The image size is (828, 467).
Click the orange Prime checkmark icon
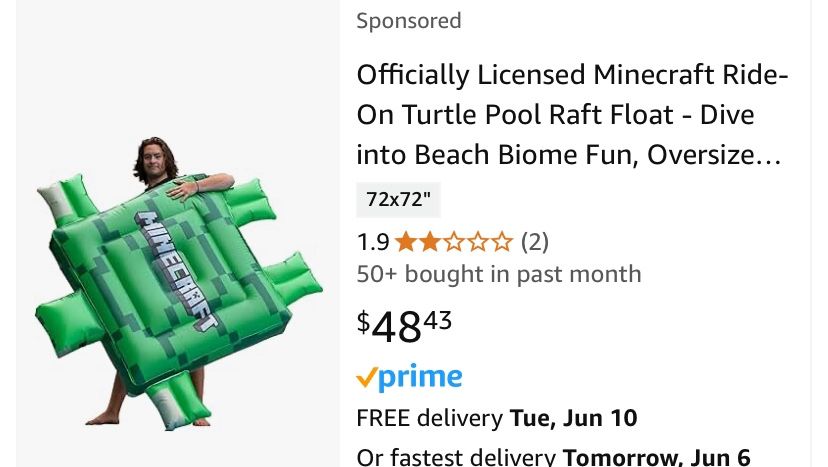(367, 378)
